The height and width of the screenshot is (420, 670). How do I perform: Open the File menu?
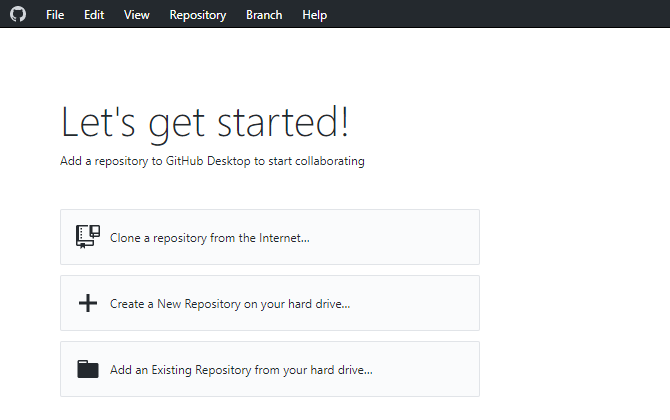point(55,15)
